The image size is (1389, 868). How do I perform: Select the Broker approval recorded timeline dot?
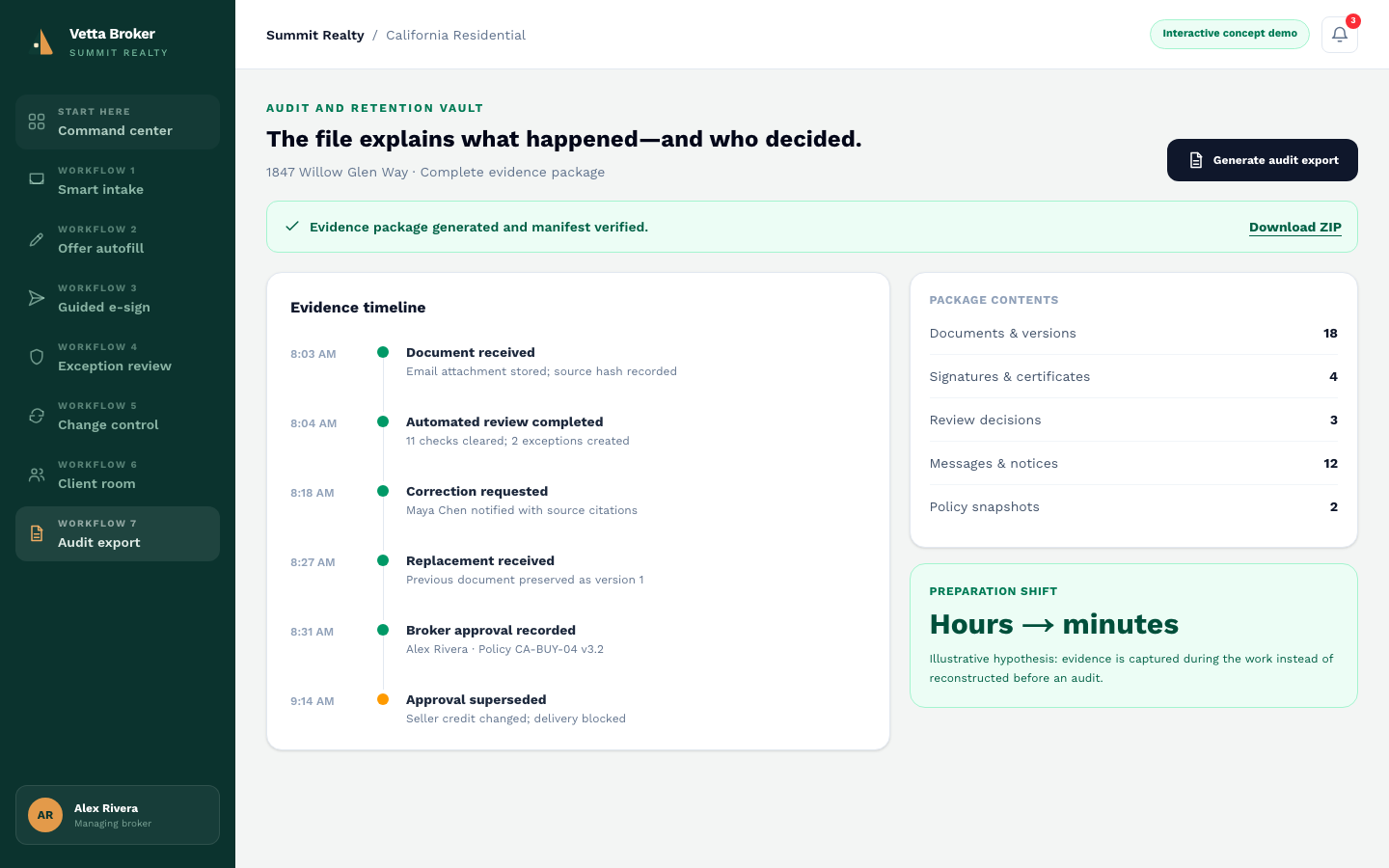pos(383,630)
